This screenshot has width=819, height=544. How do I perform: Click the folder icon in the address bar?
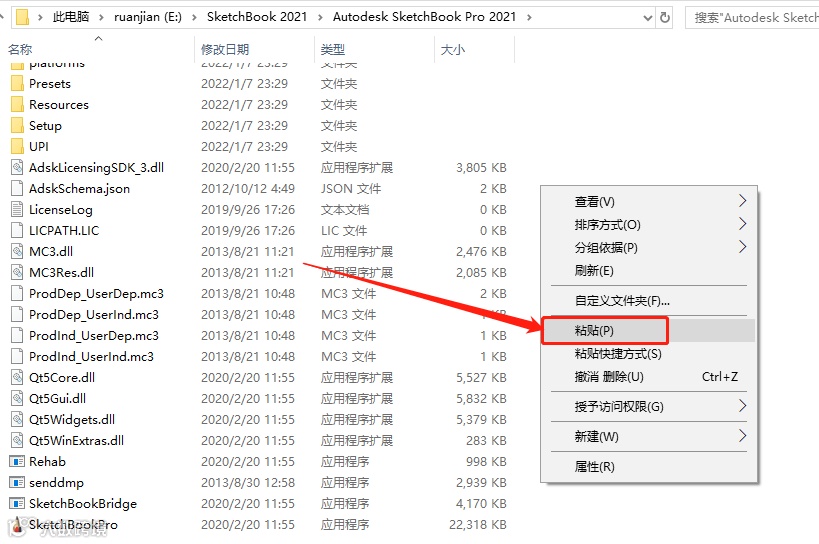coord(22,17)
